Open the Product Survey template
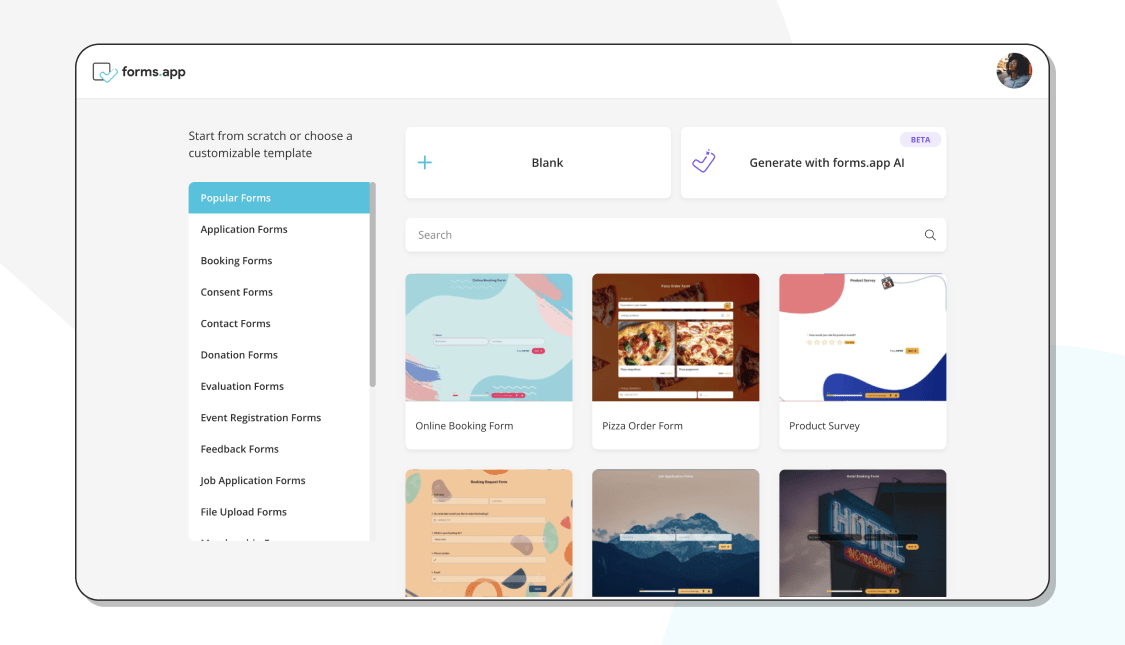The width and height of the screenshot is (1125, 645). (862, 360)
